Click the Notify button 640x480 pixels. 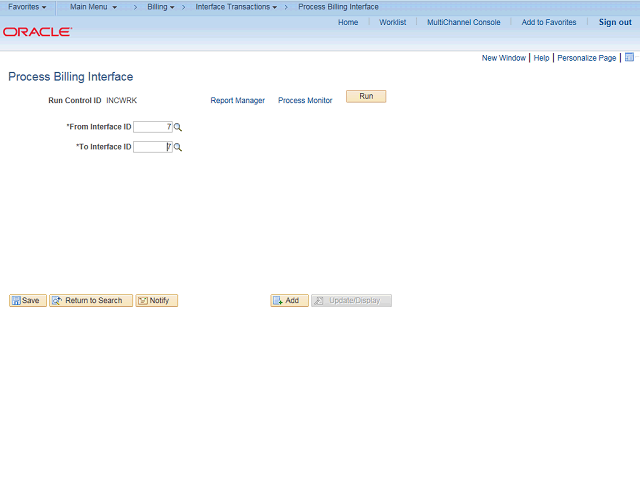coord(157,300)
